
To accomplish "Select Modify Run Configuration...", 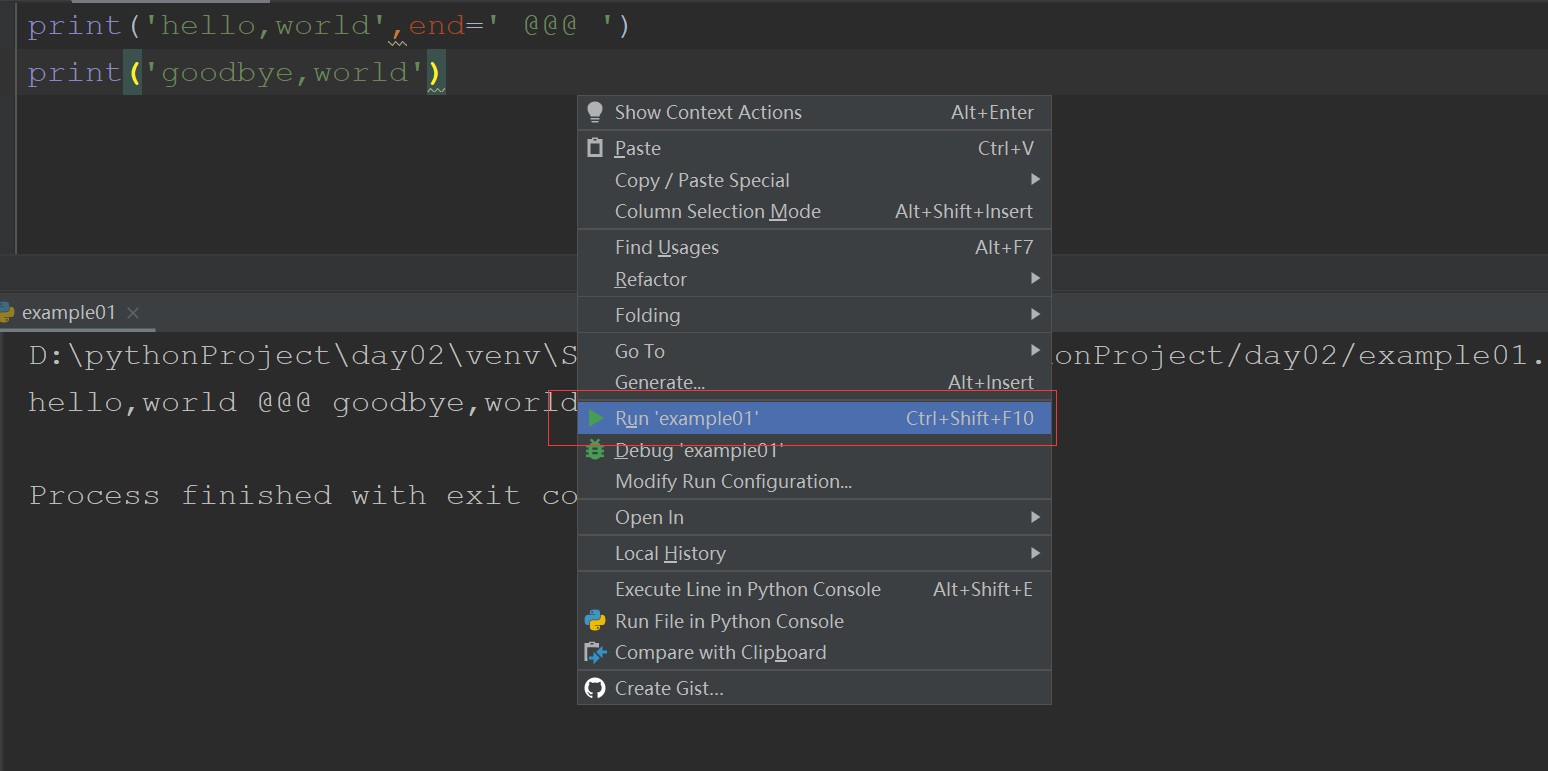I will tap(814, 482).
